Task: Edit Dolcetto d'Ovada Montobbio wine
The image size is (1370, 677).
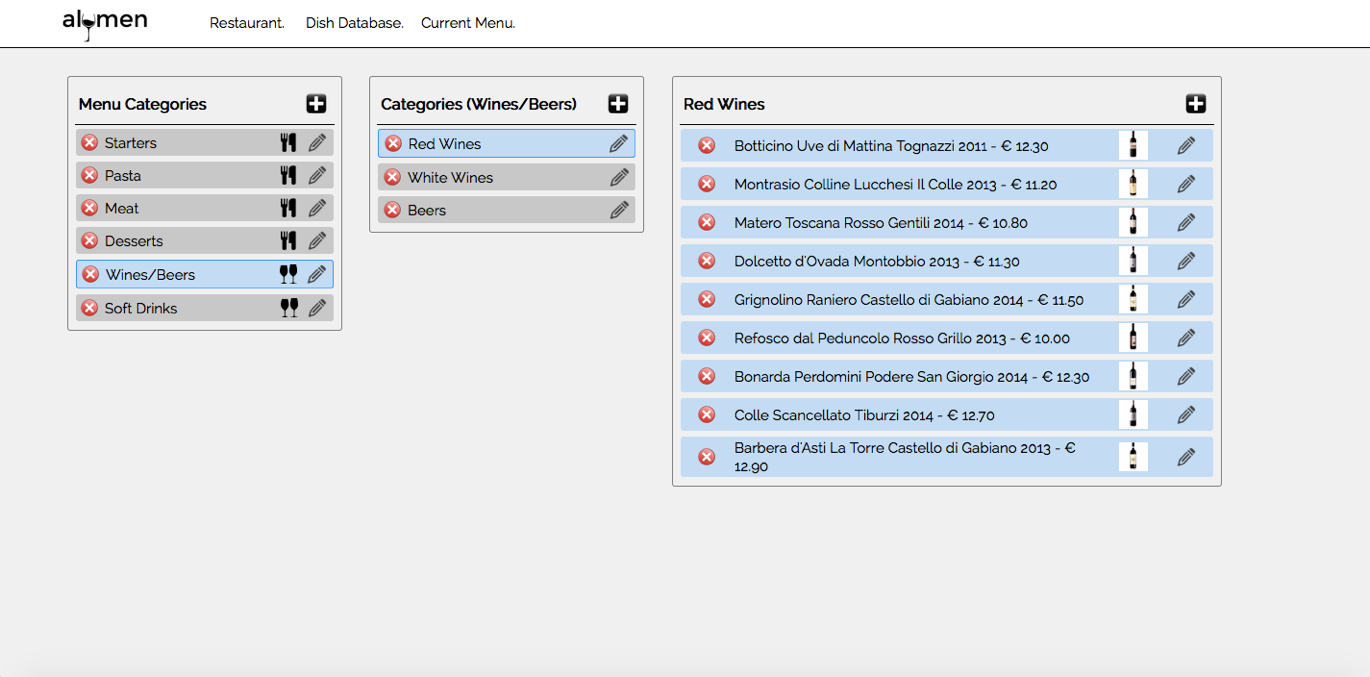Action: tap(1186, 261)
